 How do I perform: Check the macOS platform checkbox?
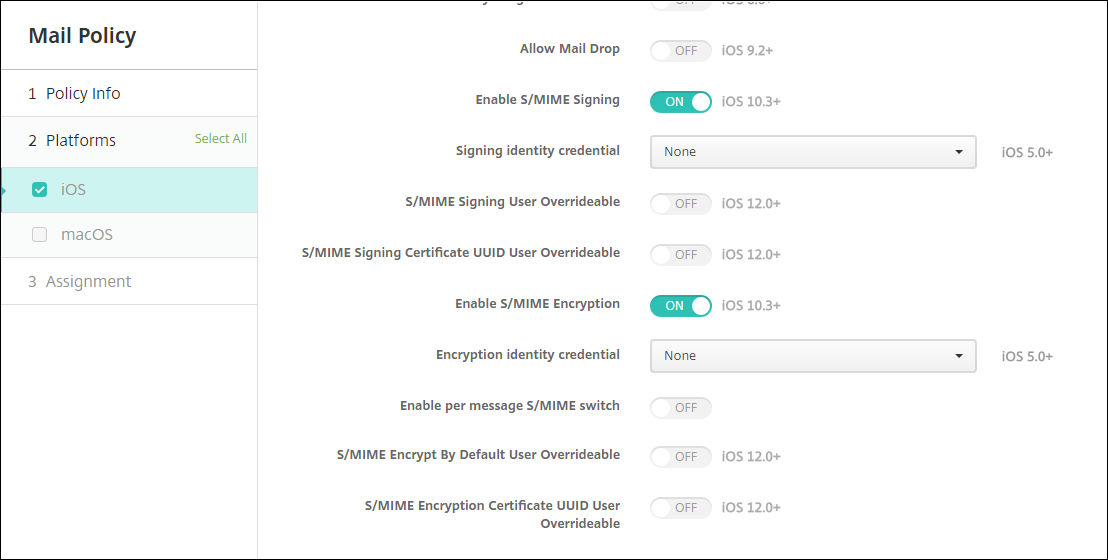pyautogui.click(x=40, y=235)
